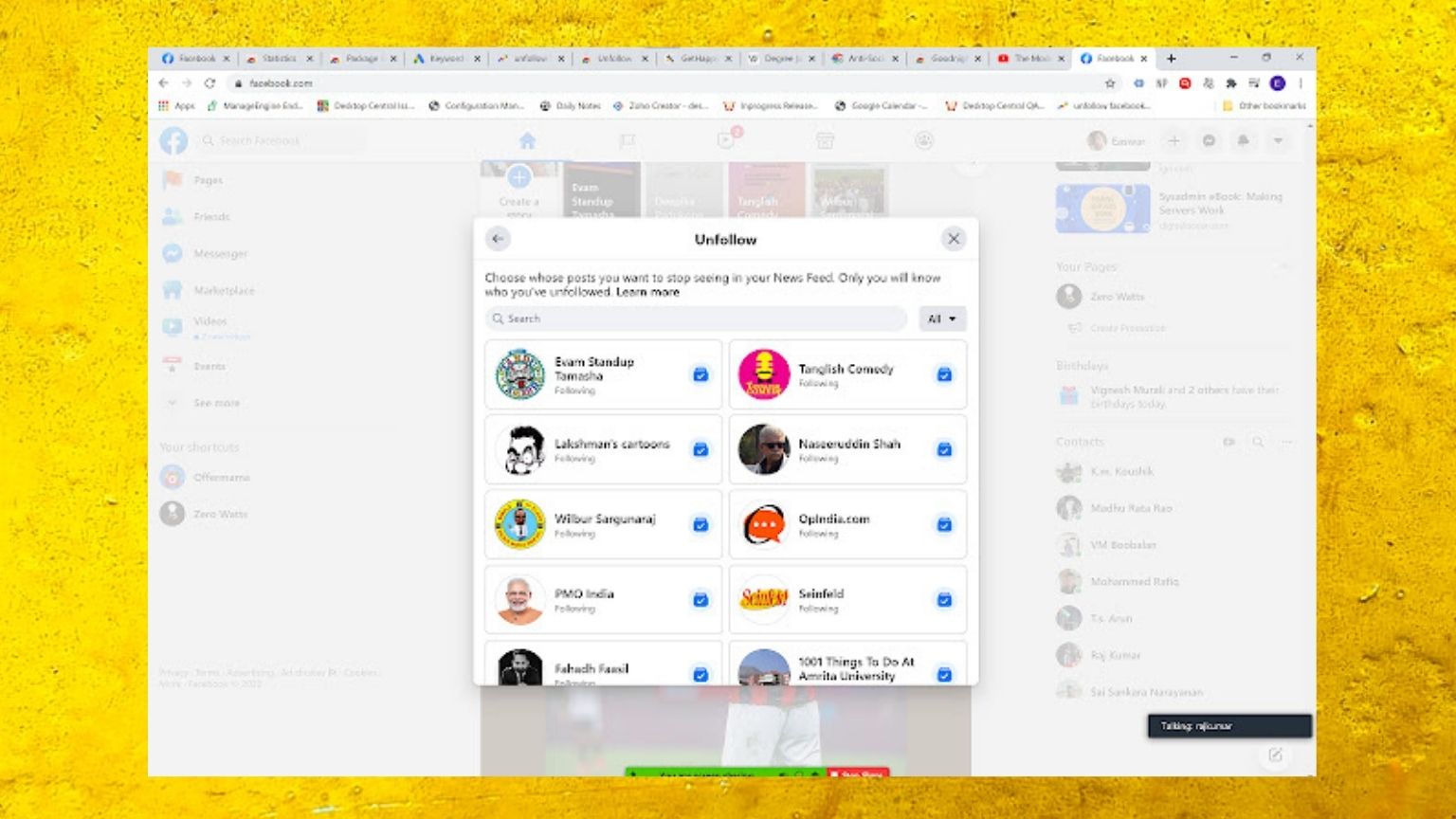Click the Facebook logo
The image size is (1456, 819).
(173, 140)
